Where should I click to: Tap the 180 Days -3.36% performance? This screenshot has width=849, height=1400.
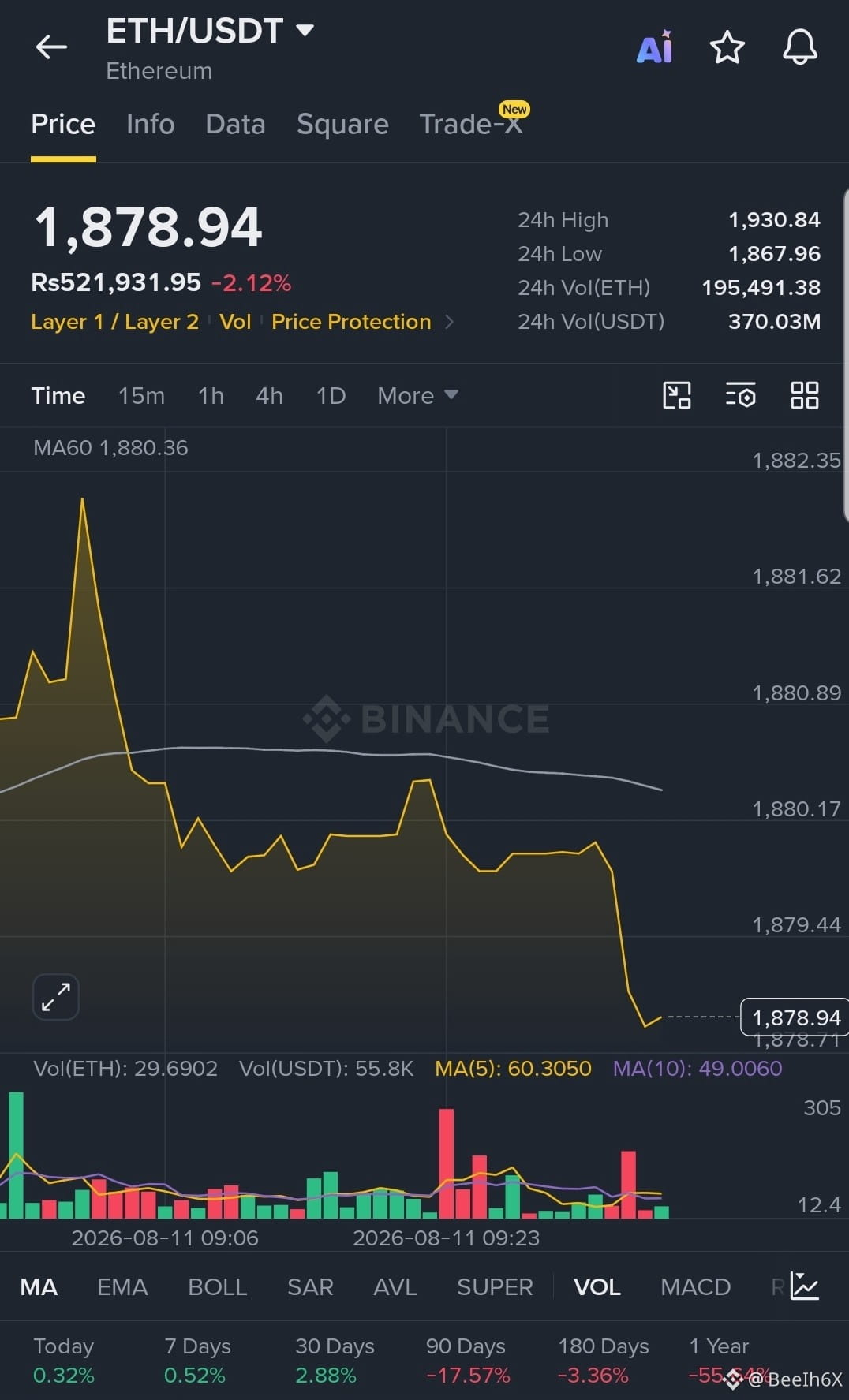click(603, 1361)
